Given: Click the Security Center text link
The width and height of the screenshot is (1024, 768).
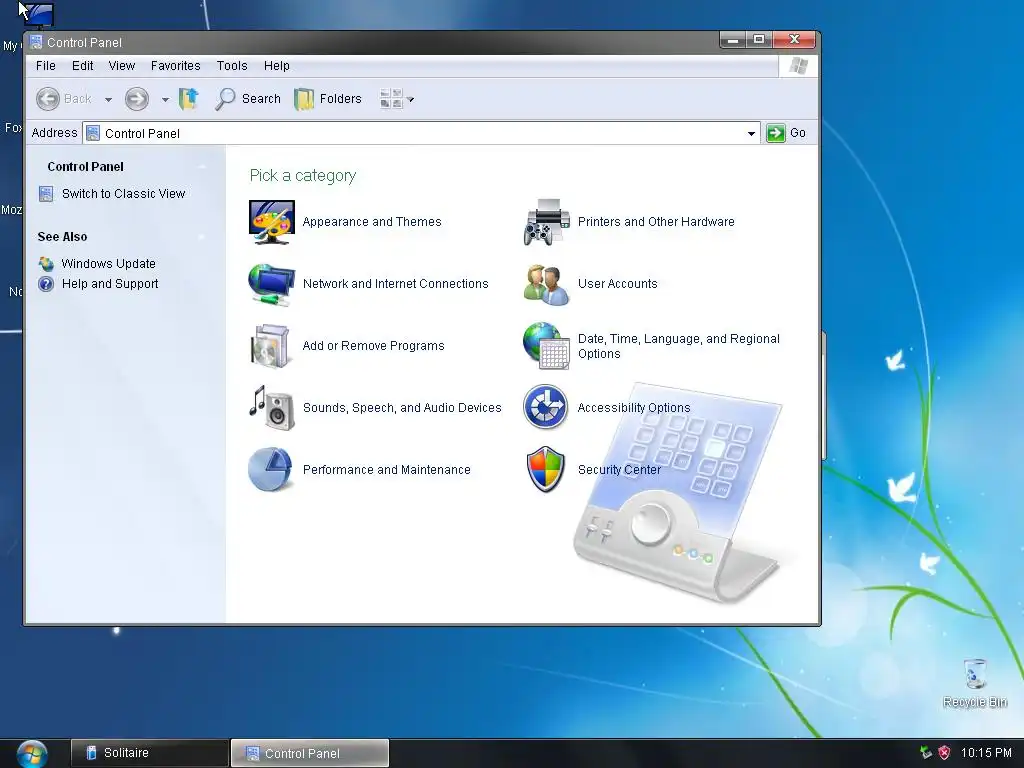Looking at the screenshot, I should point(619,470).
